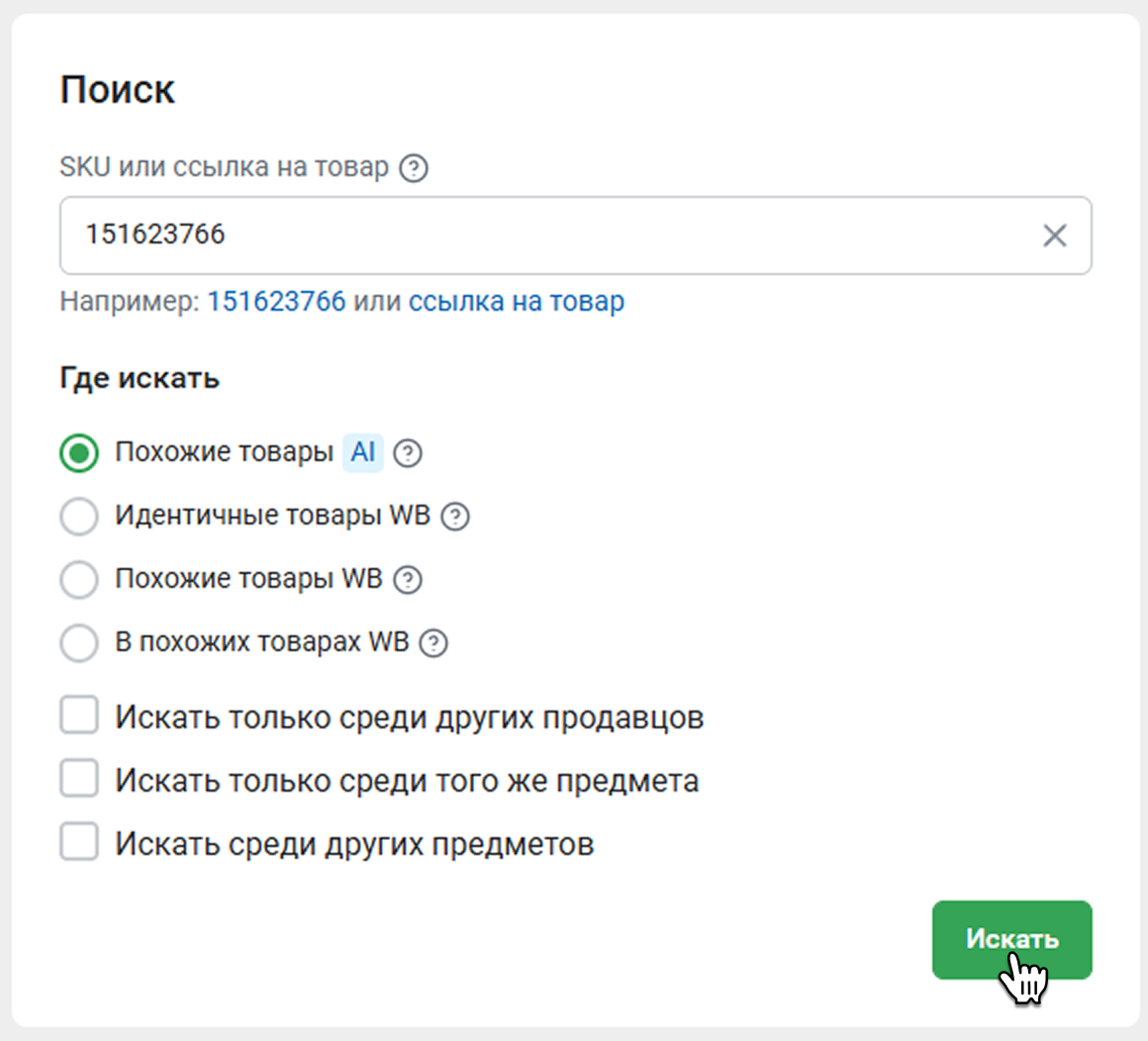The width and height of the screenshot is (1148, 1041).
Task: Select the Похожие товары AI radio button
Action: click(79, 453)
